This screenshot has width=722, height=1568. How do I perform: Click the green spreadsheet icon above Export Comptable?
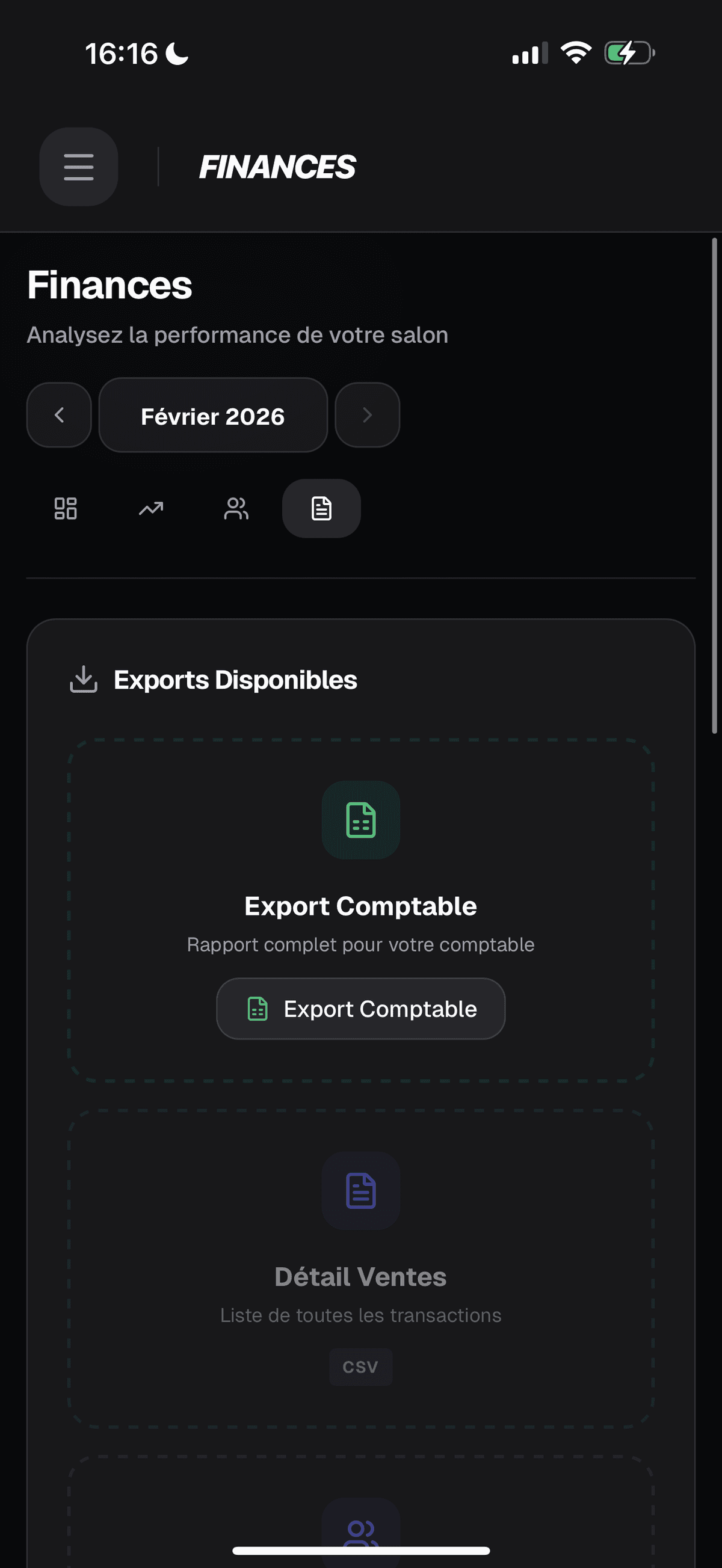[360, 821]
